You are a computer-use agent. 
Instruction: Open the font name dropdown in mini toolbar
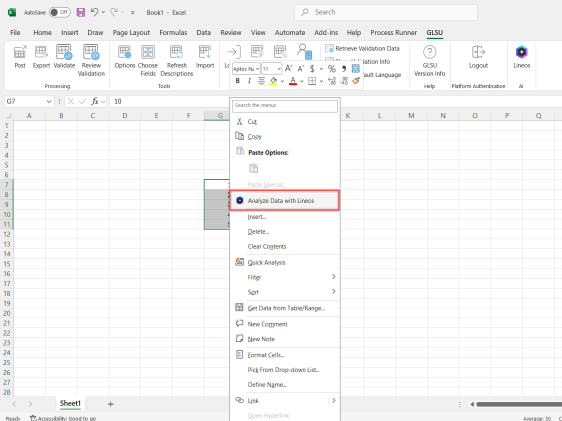pos(257,68)
